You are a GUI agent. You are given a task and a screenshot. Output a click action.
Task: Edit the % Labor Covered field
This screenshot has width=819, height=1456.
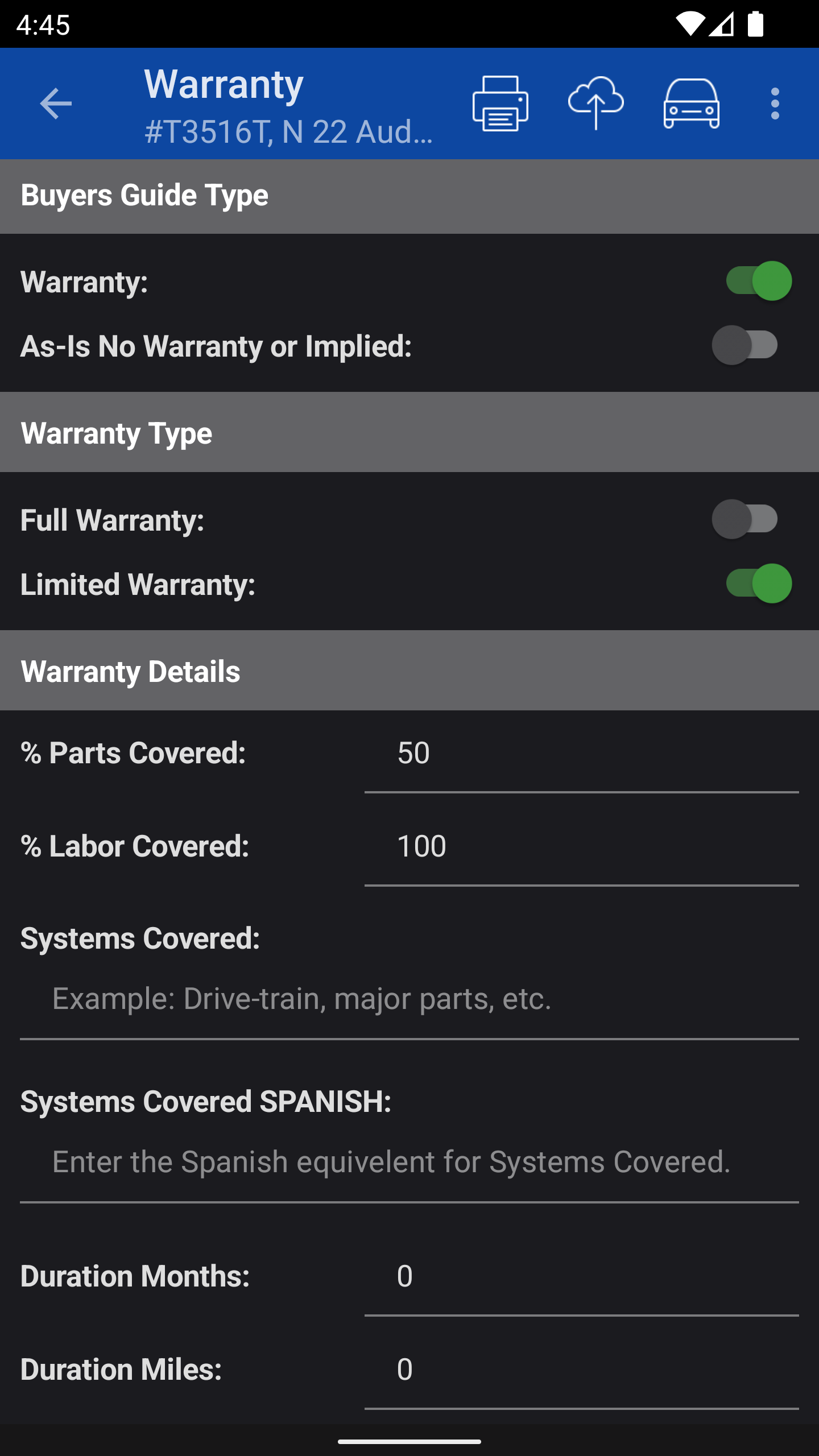click(581, 846)
